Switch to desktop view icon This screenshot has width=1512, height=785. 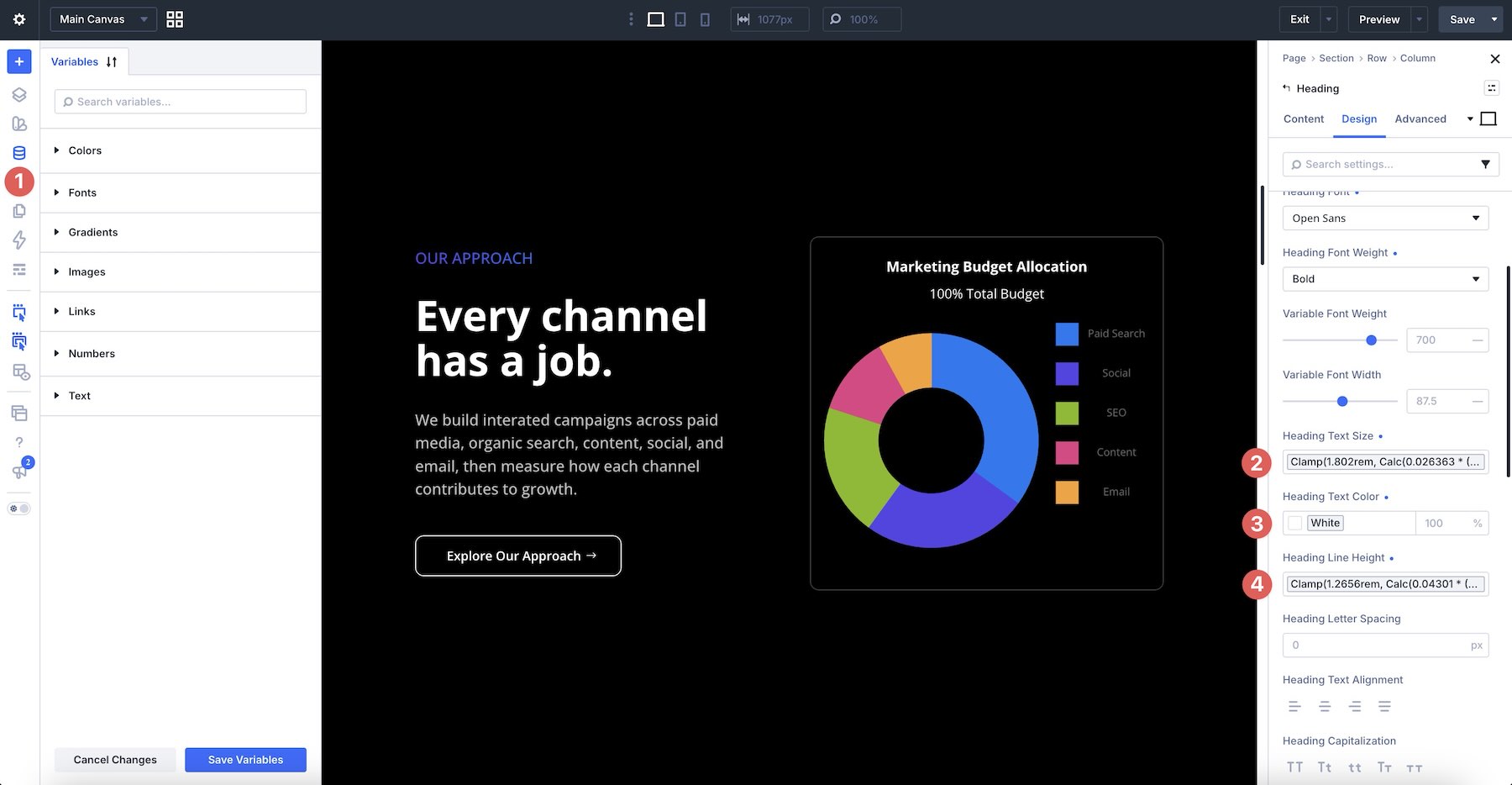click(656, 19)
